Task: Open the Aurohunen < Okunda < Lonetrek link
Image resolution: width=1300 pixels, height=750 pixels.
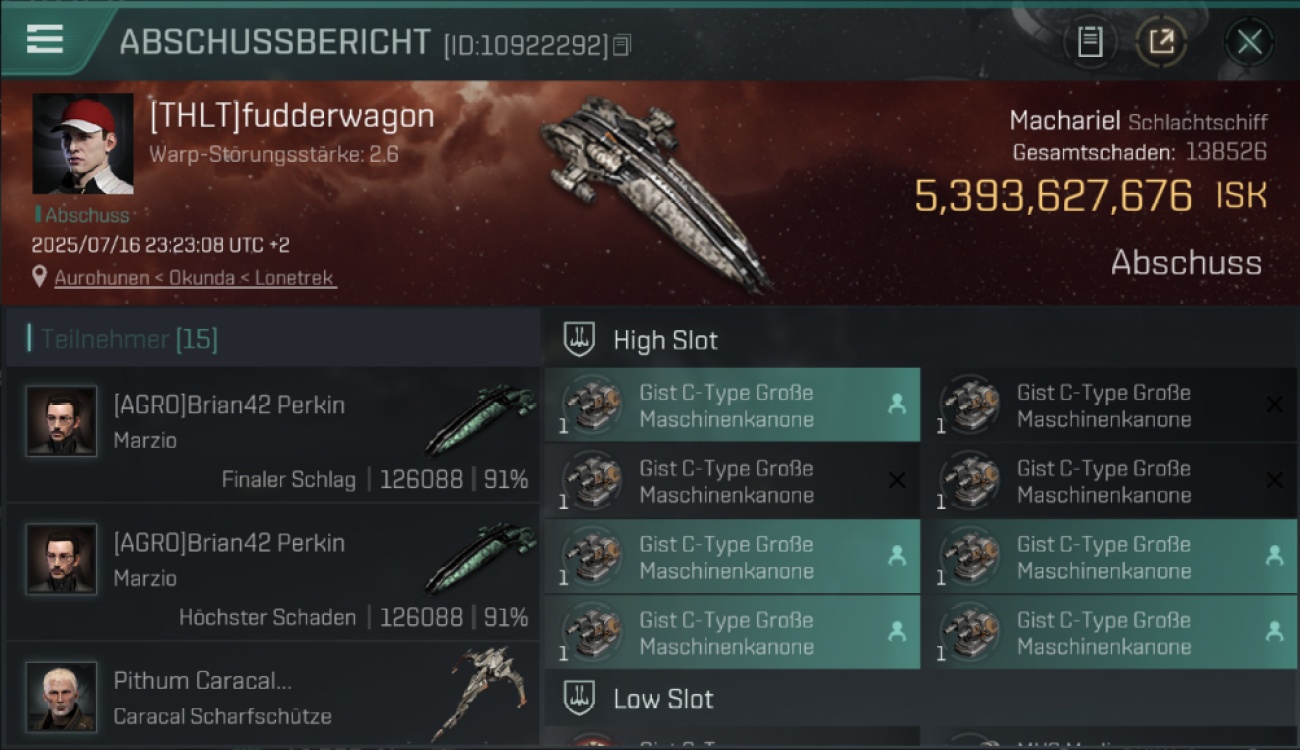Action: 195,278
